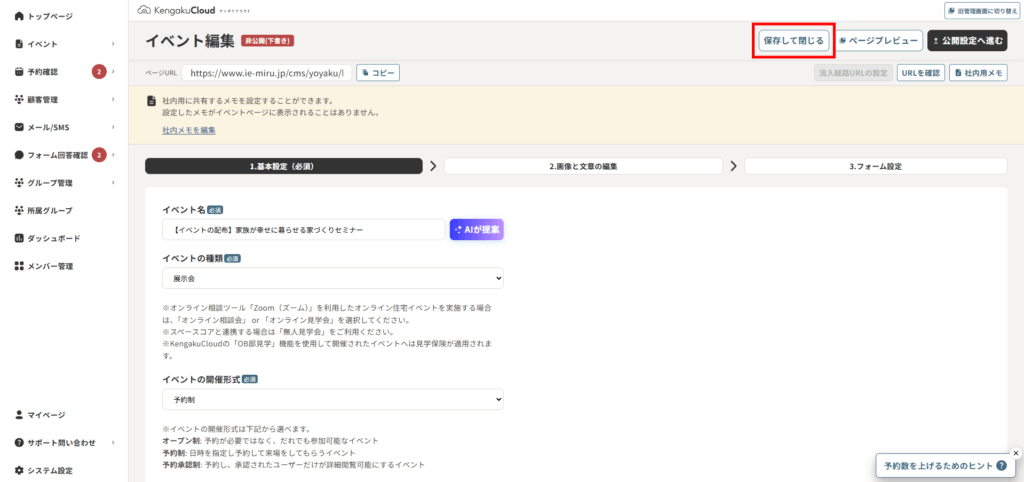Click the 保存して閉じる button
1024x482 pixels.
[x=793, y=41]
